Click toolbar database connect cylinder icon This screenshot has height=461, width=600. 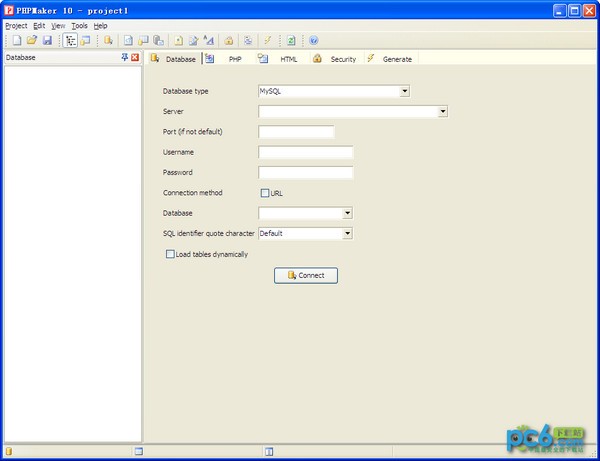click(108, 40)
